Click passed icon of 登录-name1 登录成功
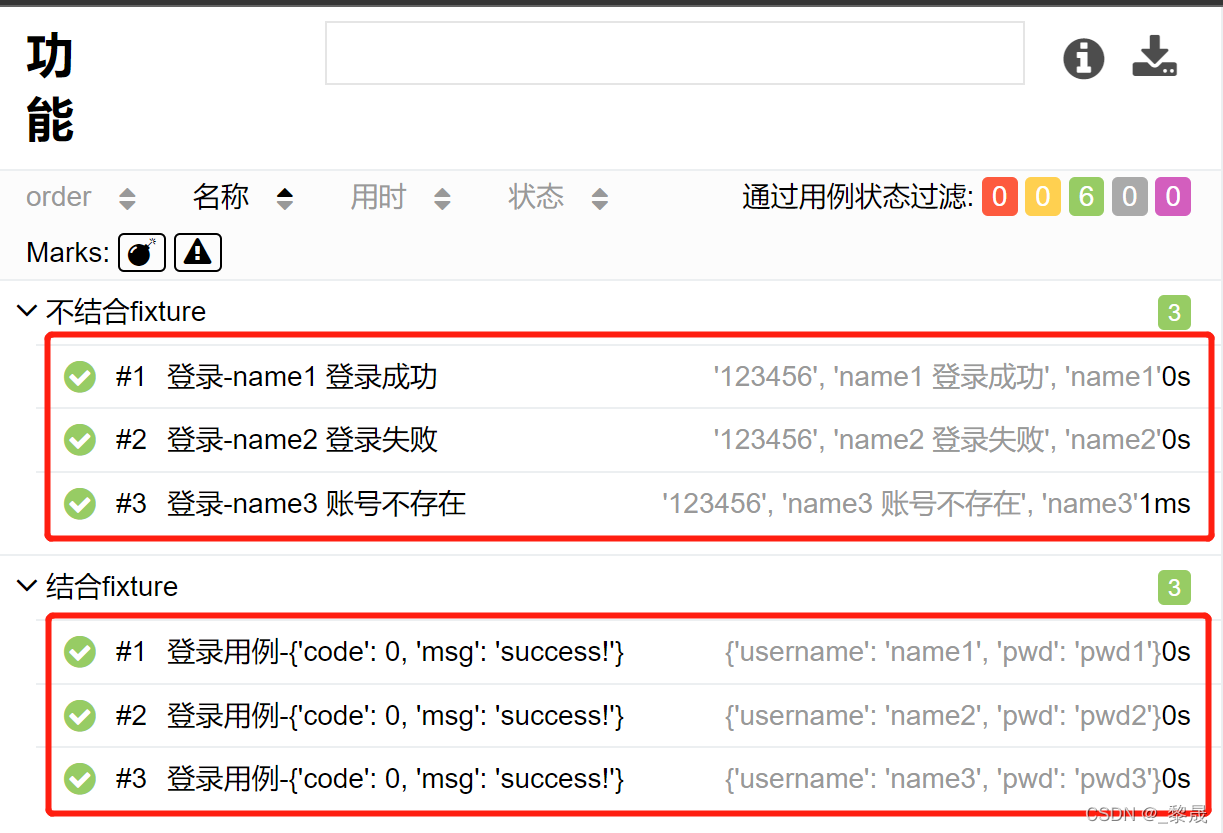This screenshot has height=833, width=1223. (80, 377)
